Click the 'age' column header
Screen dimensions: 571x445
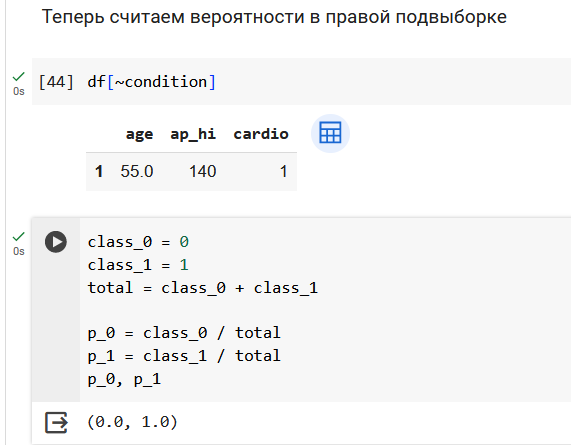139,134
